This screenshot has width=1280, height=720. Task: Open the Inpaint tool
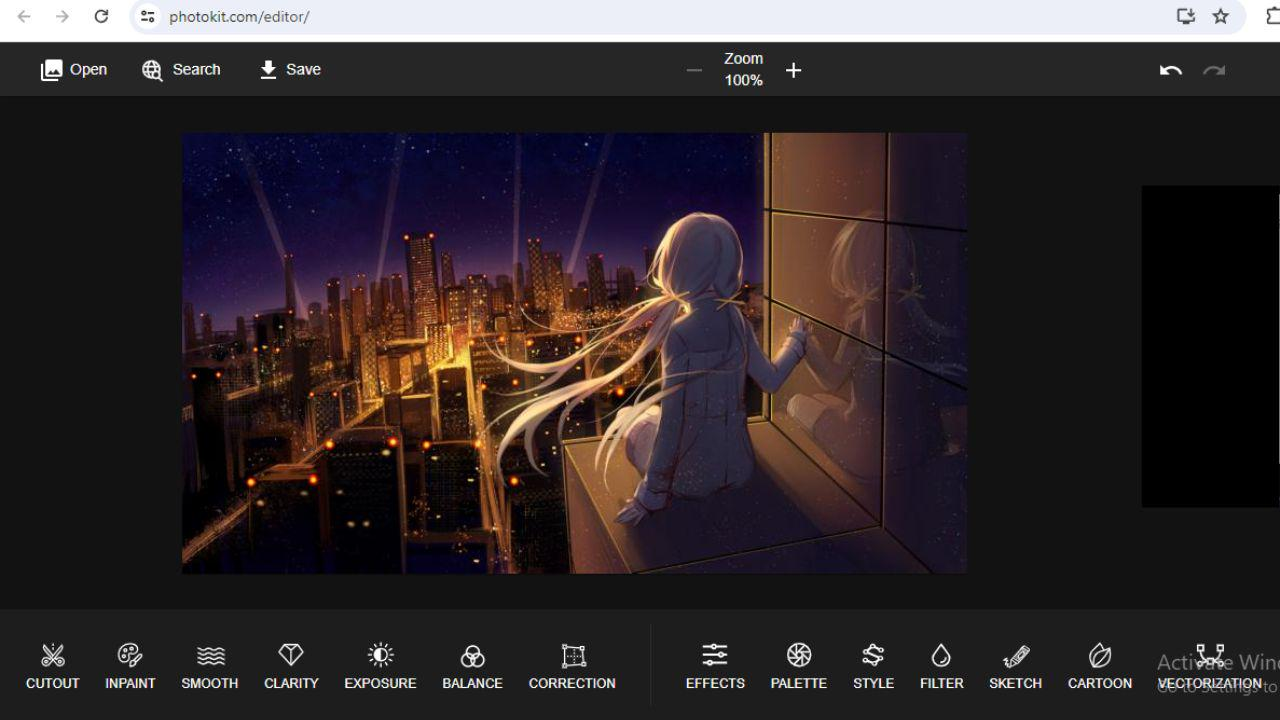[130, 663]
